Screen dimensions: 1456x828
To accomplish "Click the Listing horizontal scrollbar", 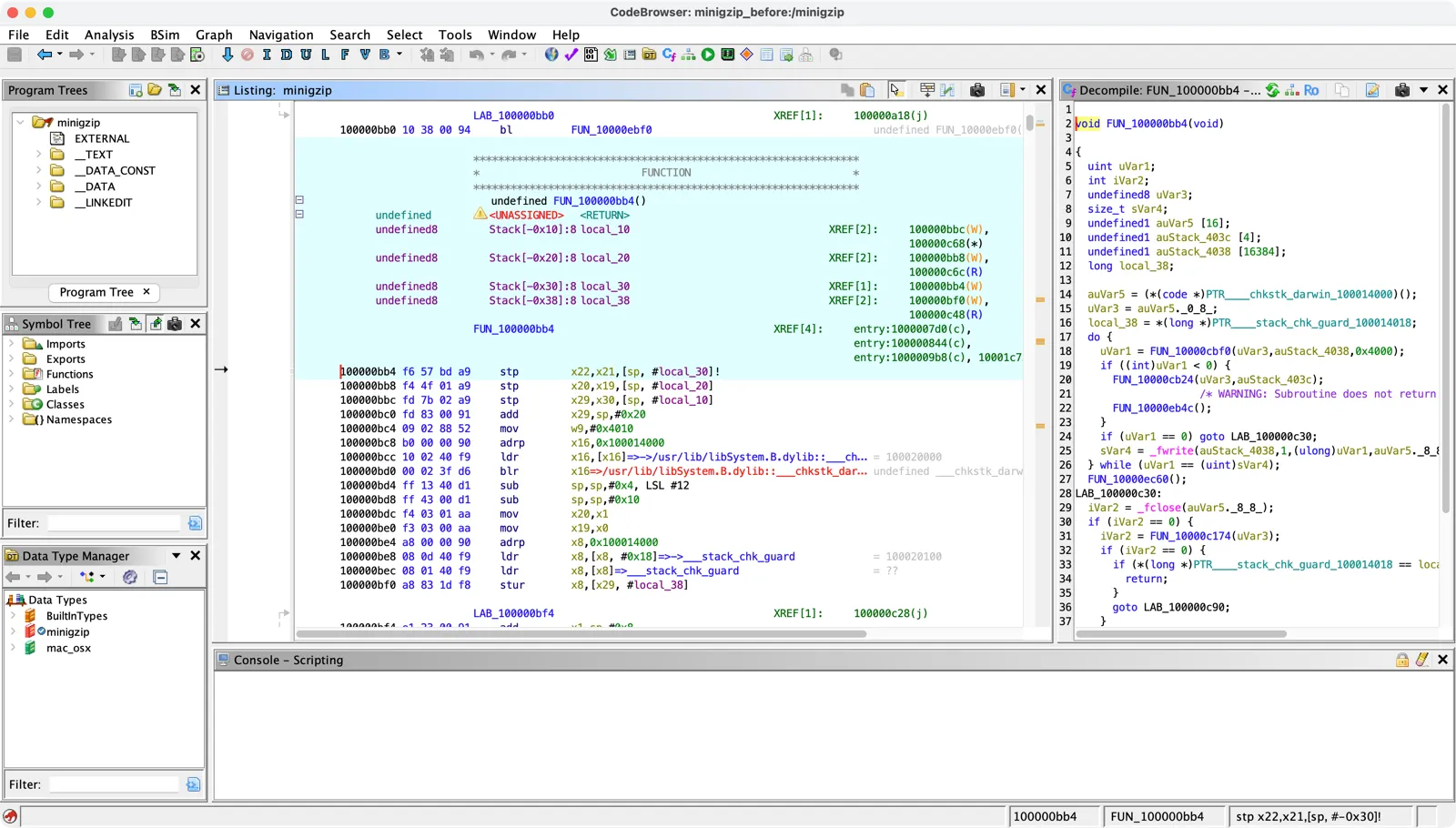I will pos(582,634).
